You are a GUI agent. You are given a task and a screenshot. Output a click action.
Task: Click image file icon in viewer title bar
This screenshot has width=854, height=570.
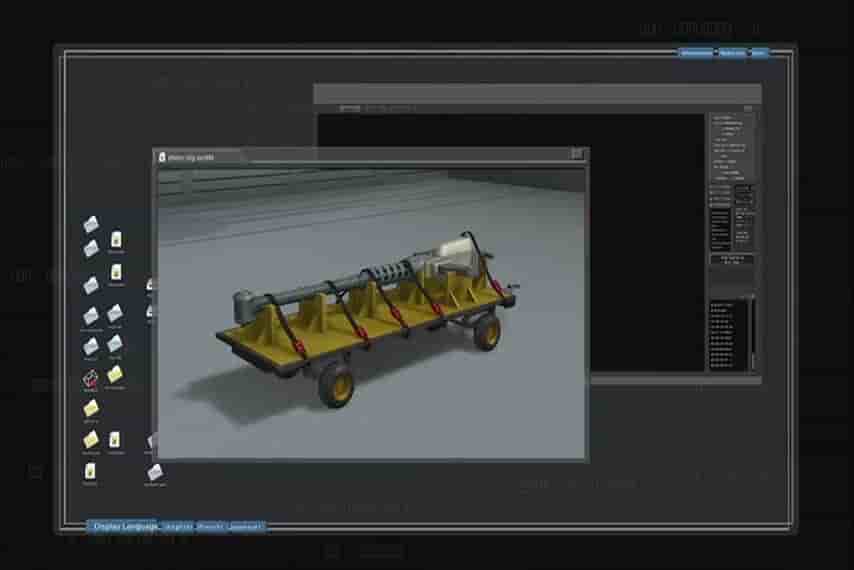coord(161,156)
